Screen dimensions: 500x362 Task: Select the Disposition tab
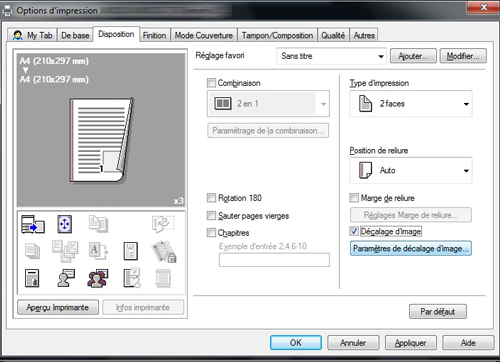pyautogui.click(x=116, y=34)
